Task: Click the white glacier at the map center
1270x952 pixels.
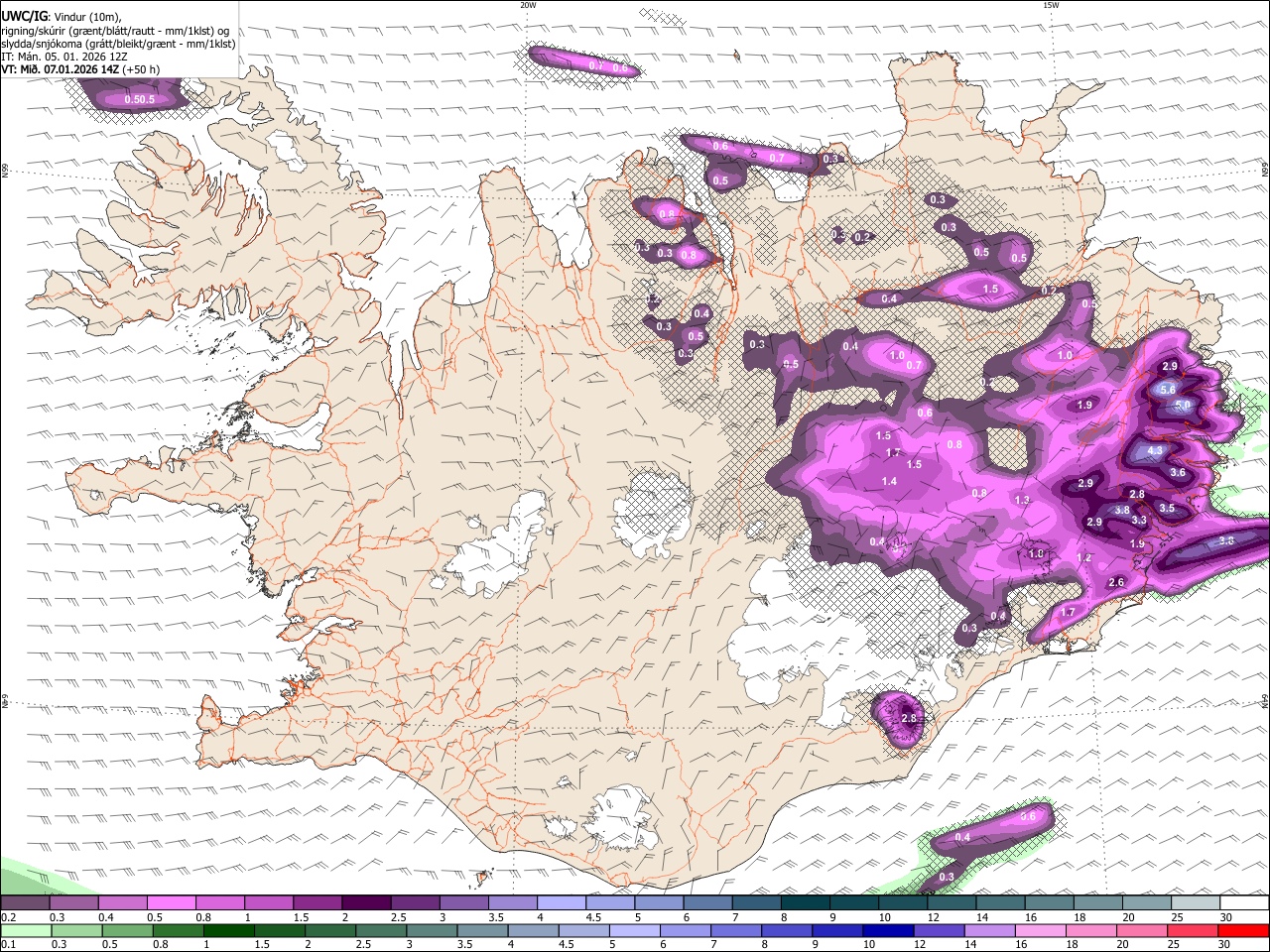Action: pos(652,514)
